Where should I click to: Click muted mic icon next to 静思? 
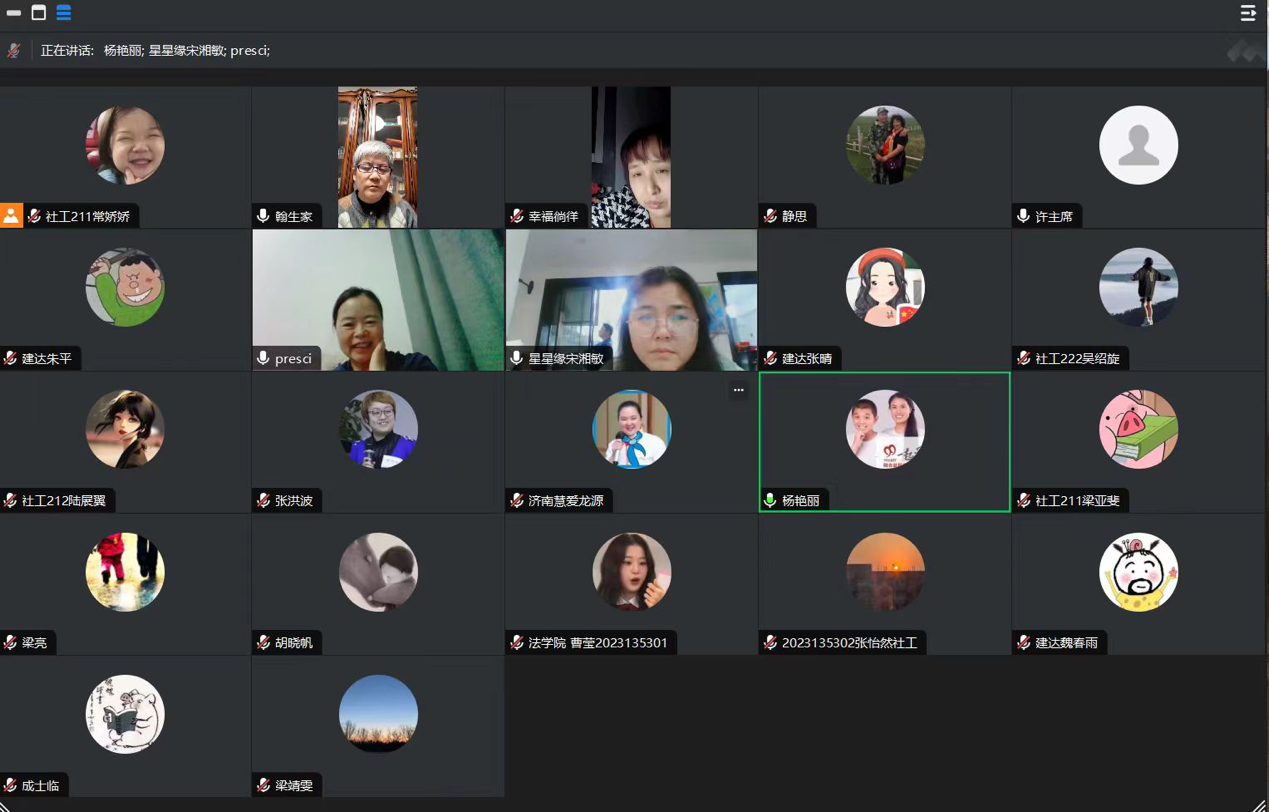pyautogui.click(x=770, y=216)
